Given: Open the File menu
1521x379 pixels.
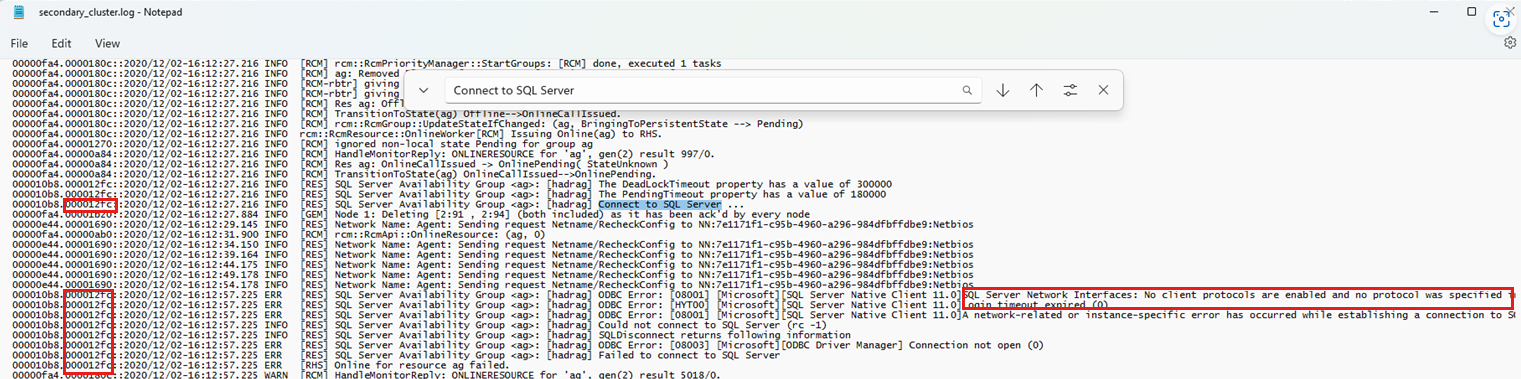Looking at the screenshot, I should 20,44.
